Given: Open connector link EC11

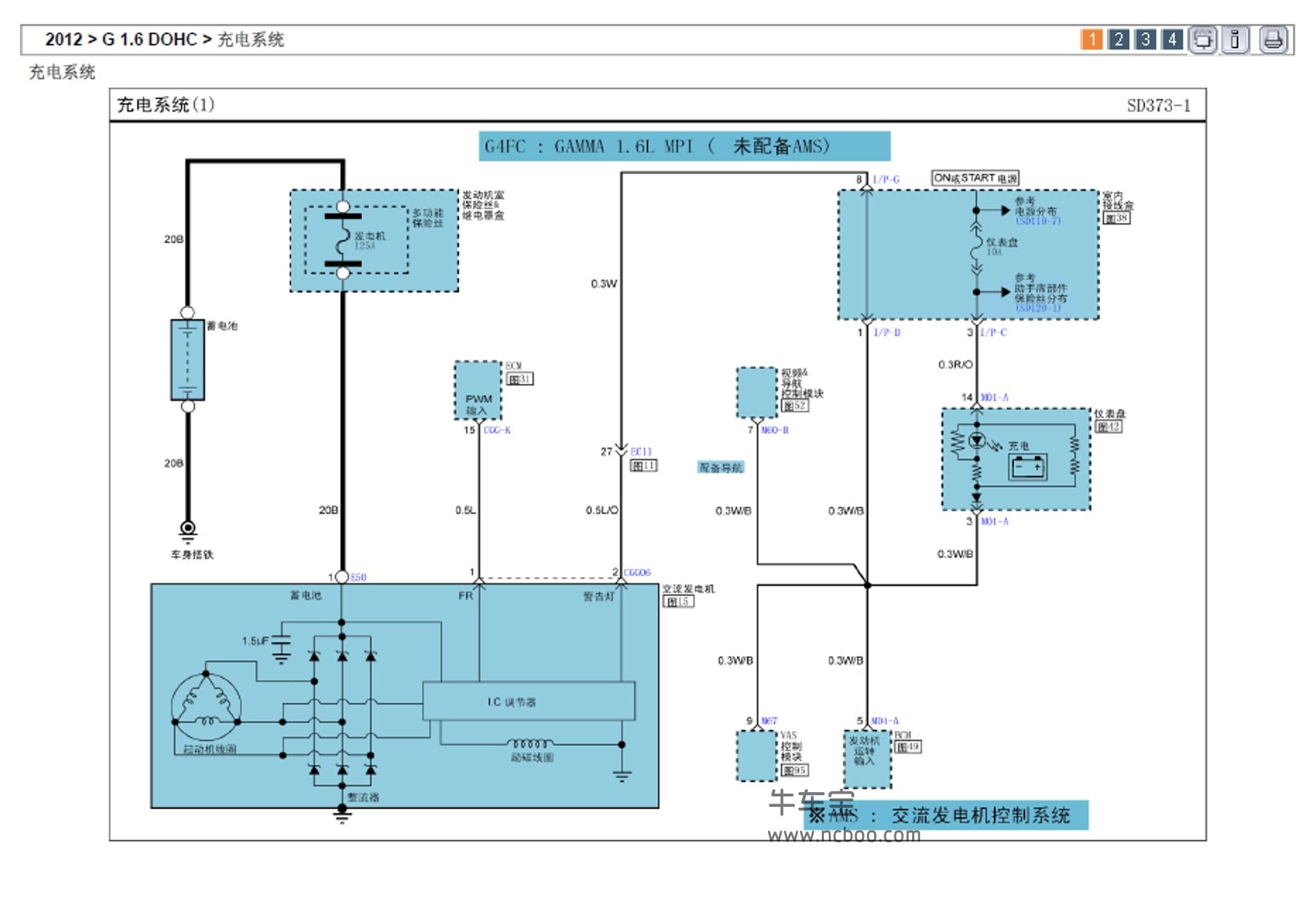Looking at the screenshot, I should 641,451.
